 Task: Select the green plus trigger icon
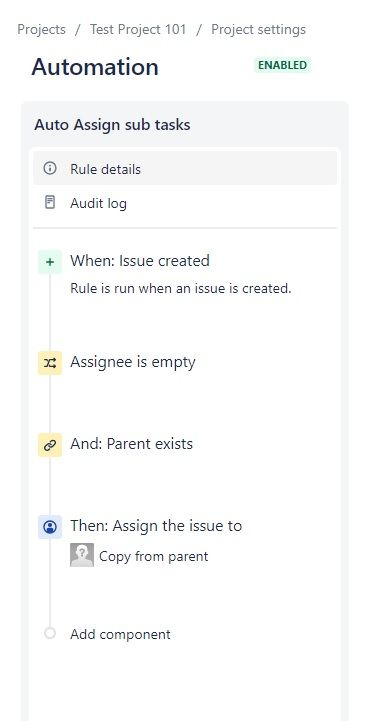(x=50, y=262)
